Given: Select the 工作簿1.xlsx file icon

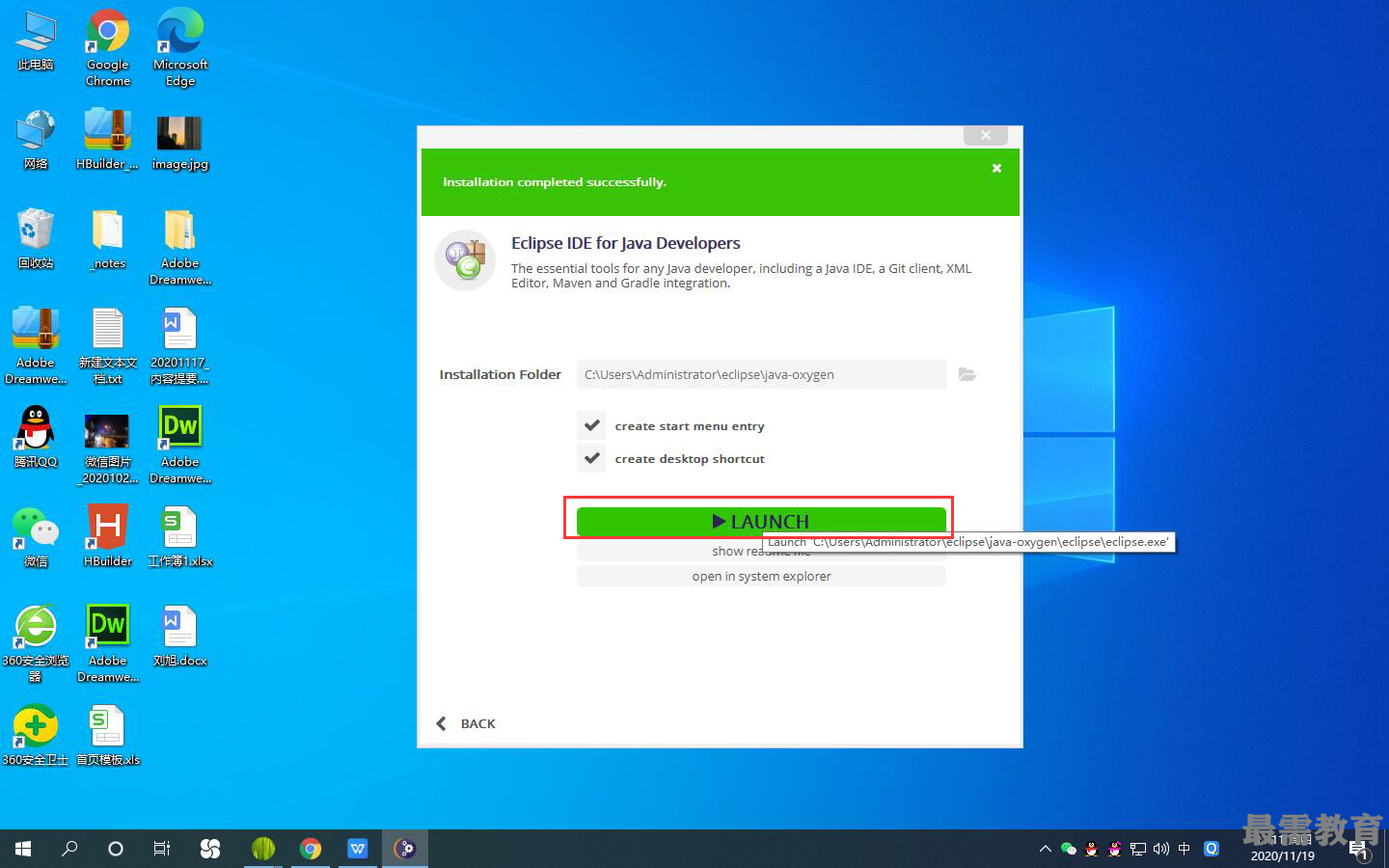Looking at the screenshot, I should click(180, 537).
